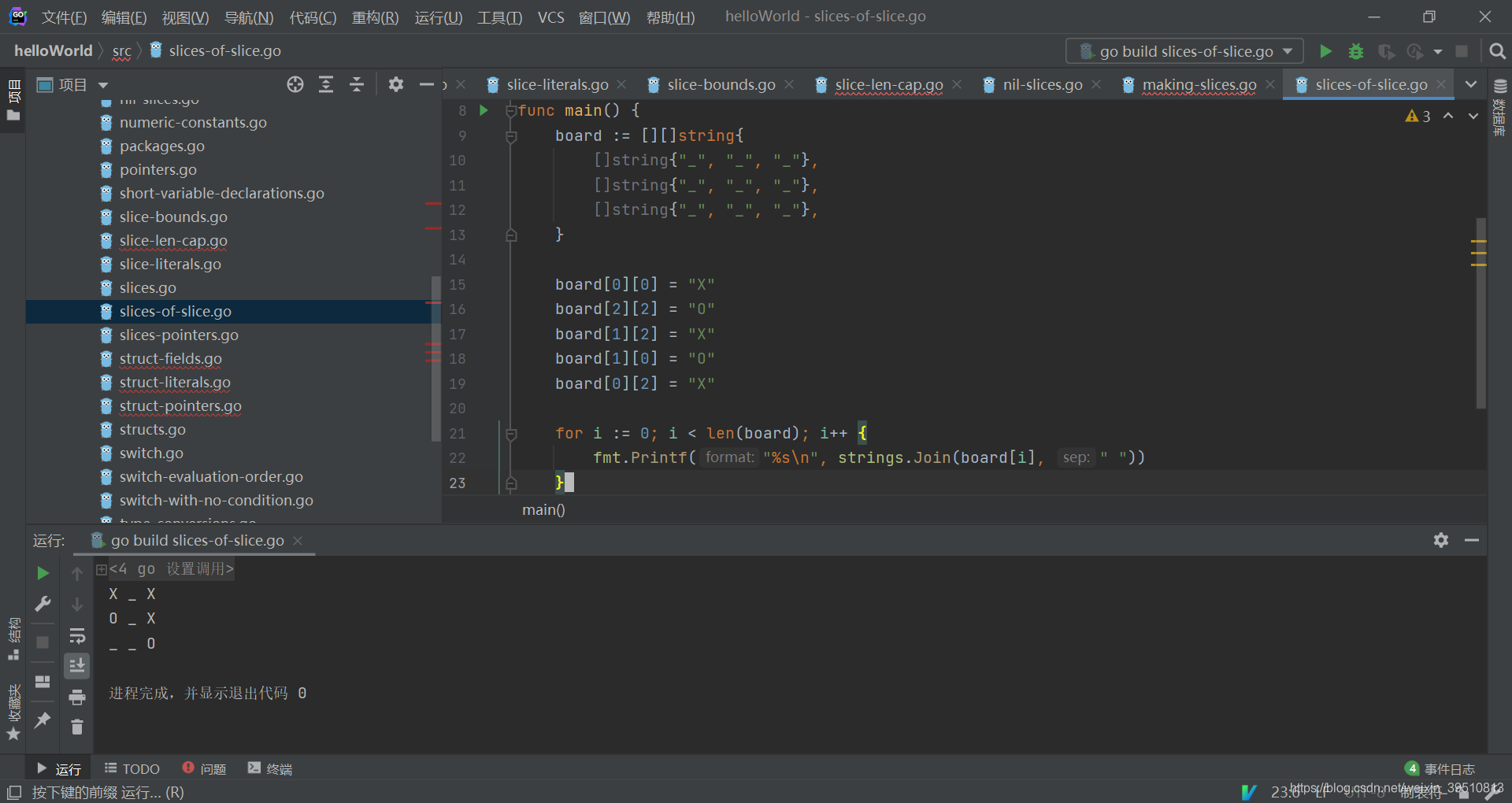
Task: Open Search Everywhere magnifier icon
Action: point(1498,51)
